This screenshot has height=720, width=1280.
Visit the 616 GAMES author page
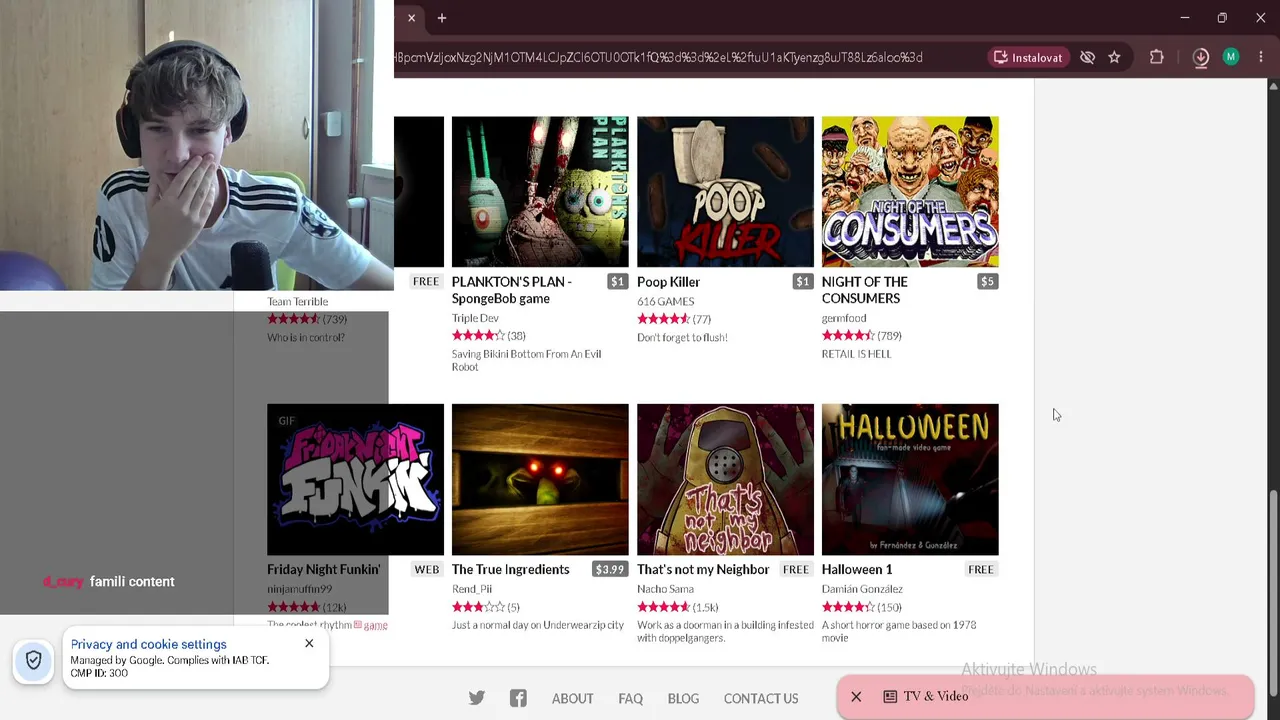665,301
